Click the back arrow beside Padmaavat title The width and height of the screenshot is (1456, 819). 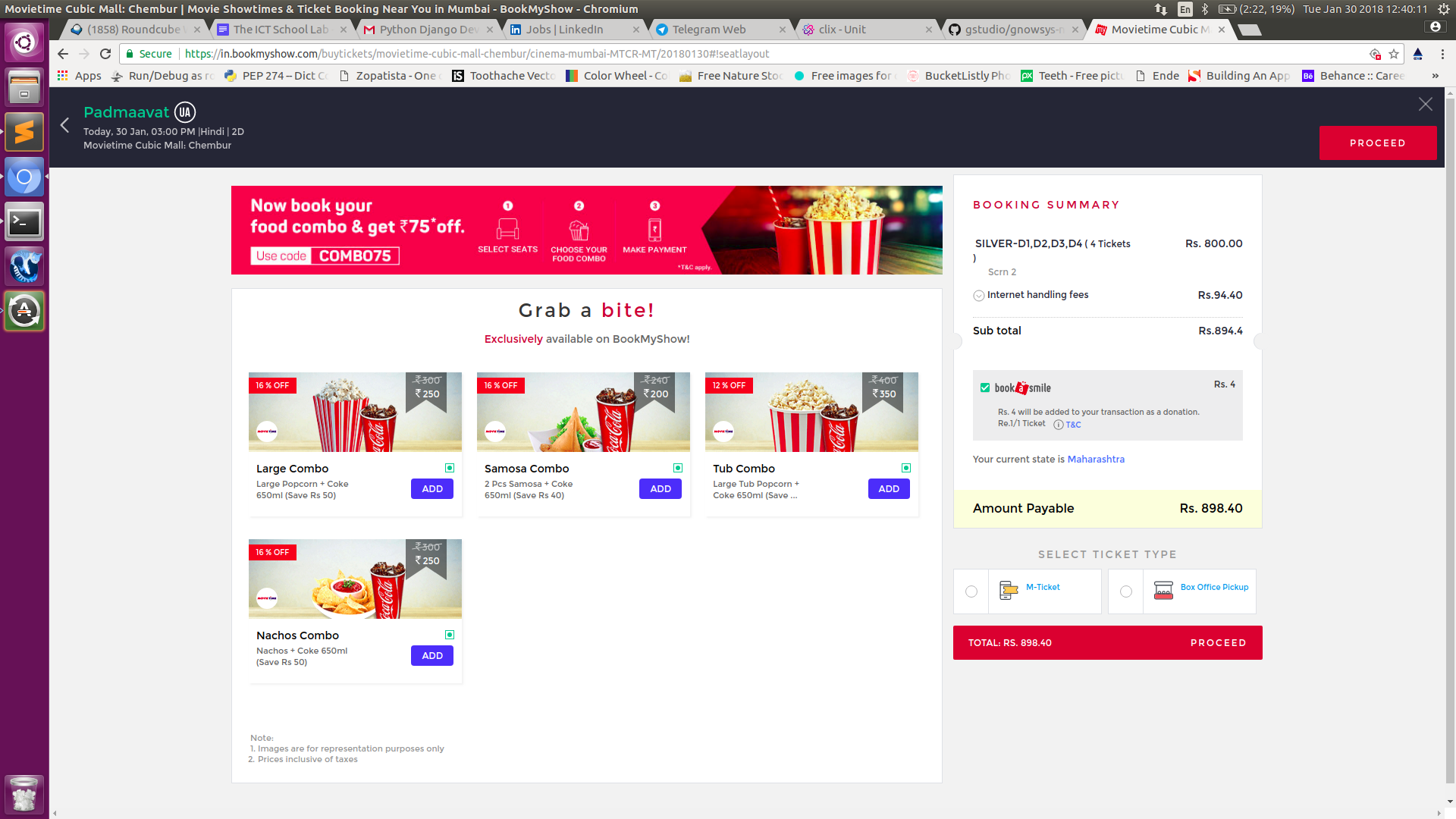64,125
